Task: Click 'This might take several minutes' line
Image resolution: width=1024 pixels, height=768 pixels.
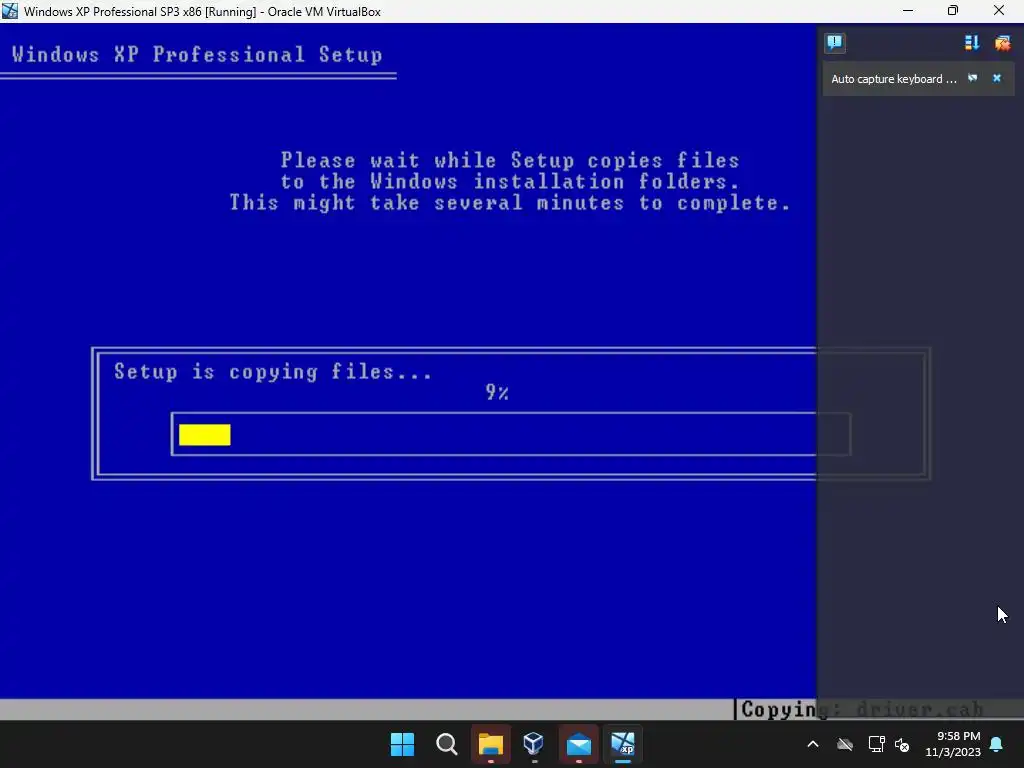Action: [x=510, y=203]
